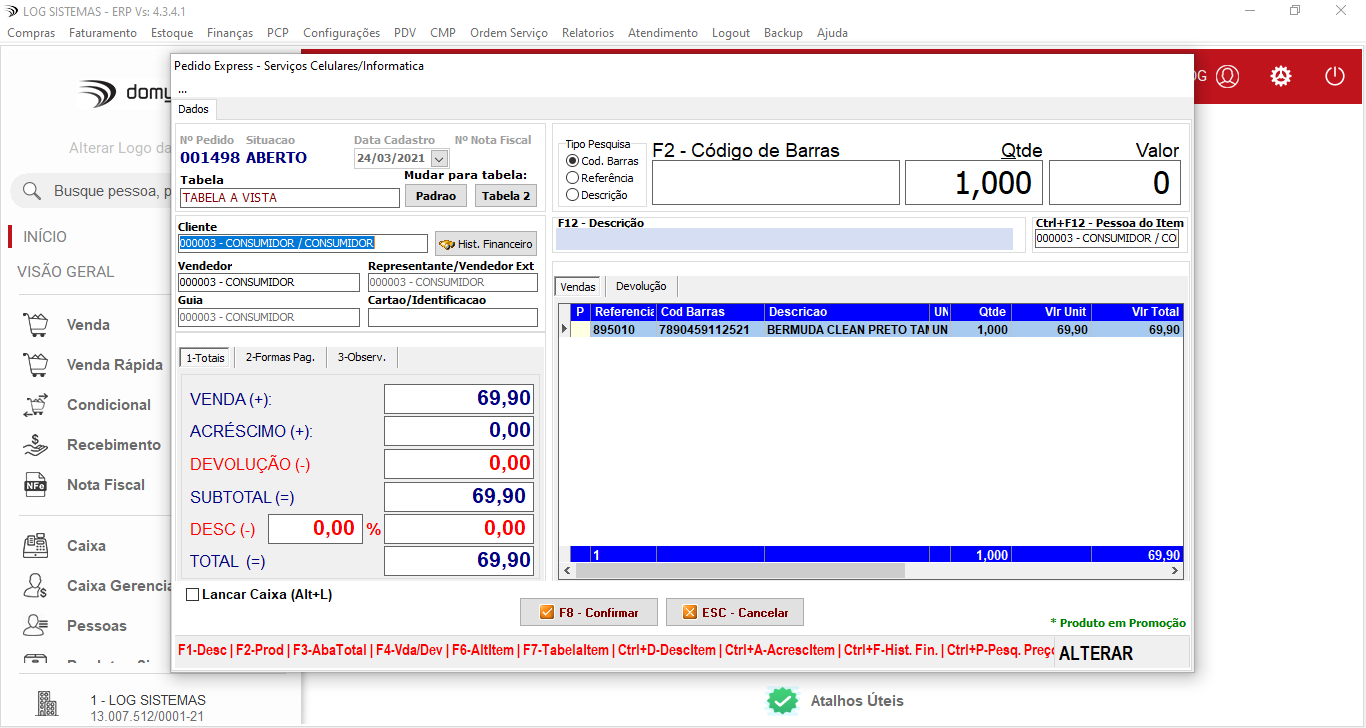Image resolution: width=1366 pixels, height=728 pixels.
Task: Select the Dados tab
Action: 194,109
